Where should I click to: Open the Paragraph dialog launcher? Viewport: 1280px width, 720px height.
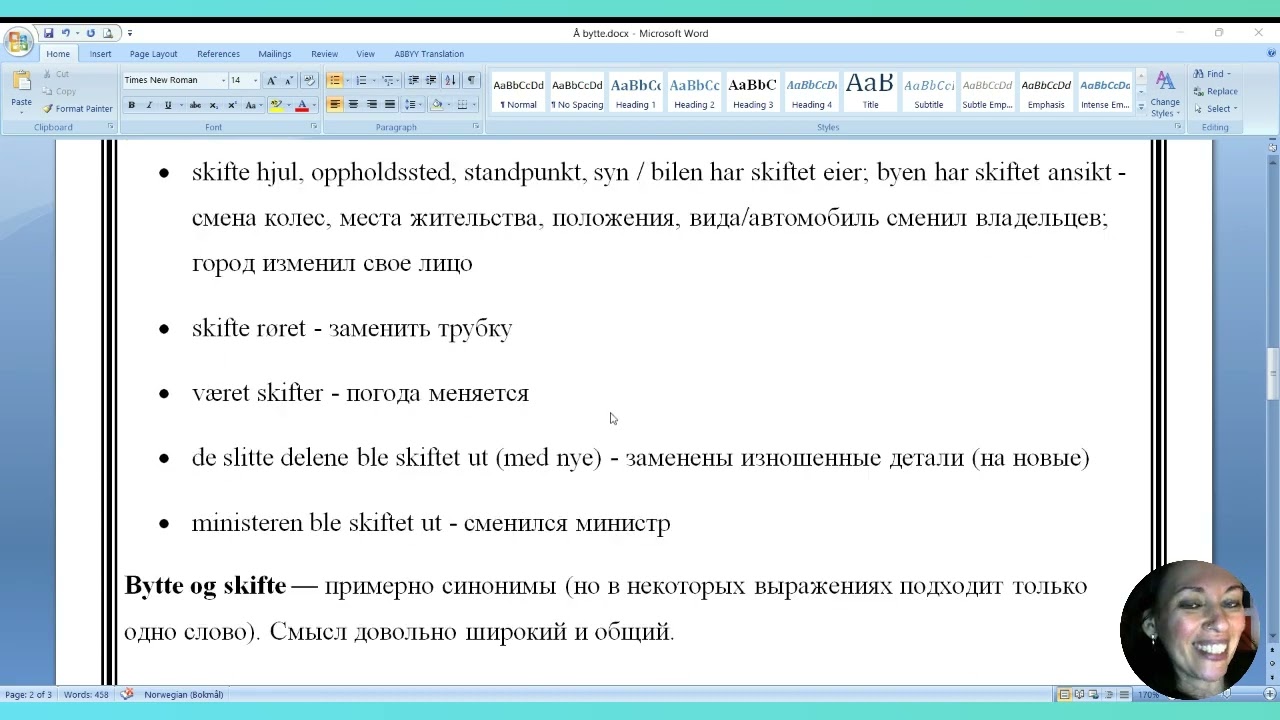475,127
